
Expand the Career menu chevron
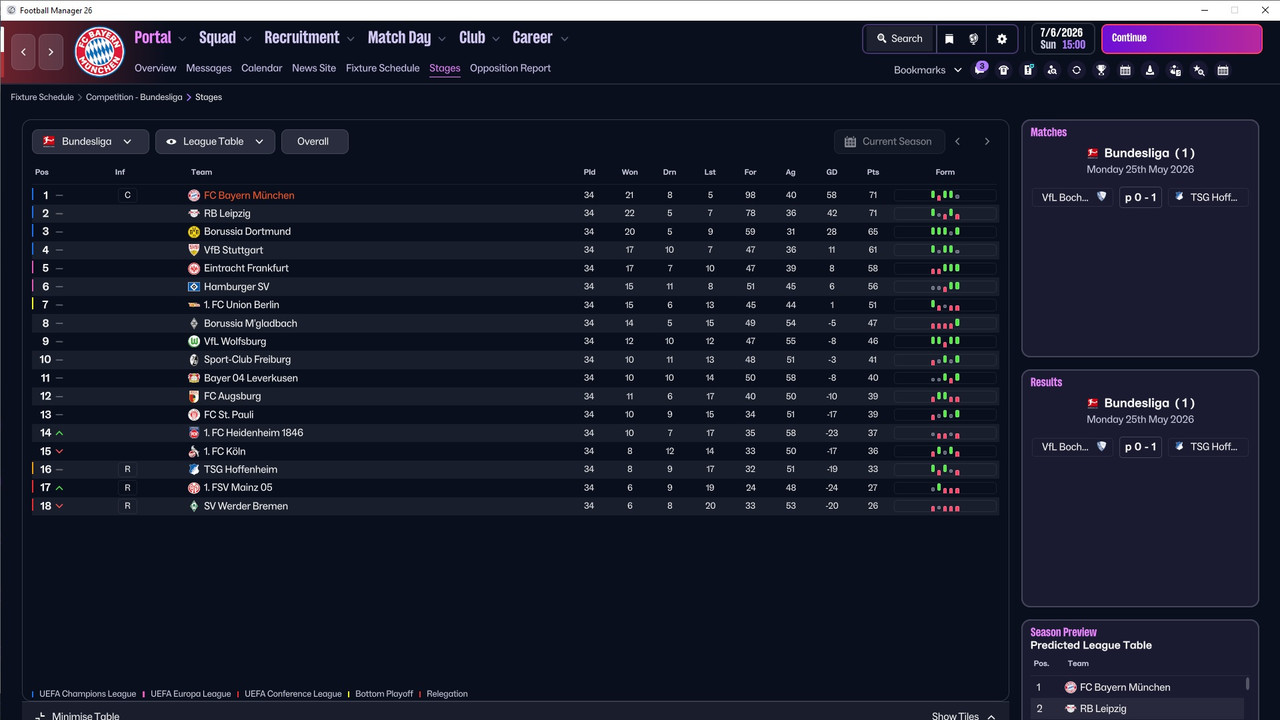pos(564,39)
